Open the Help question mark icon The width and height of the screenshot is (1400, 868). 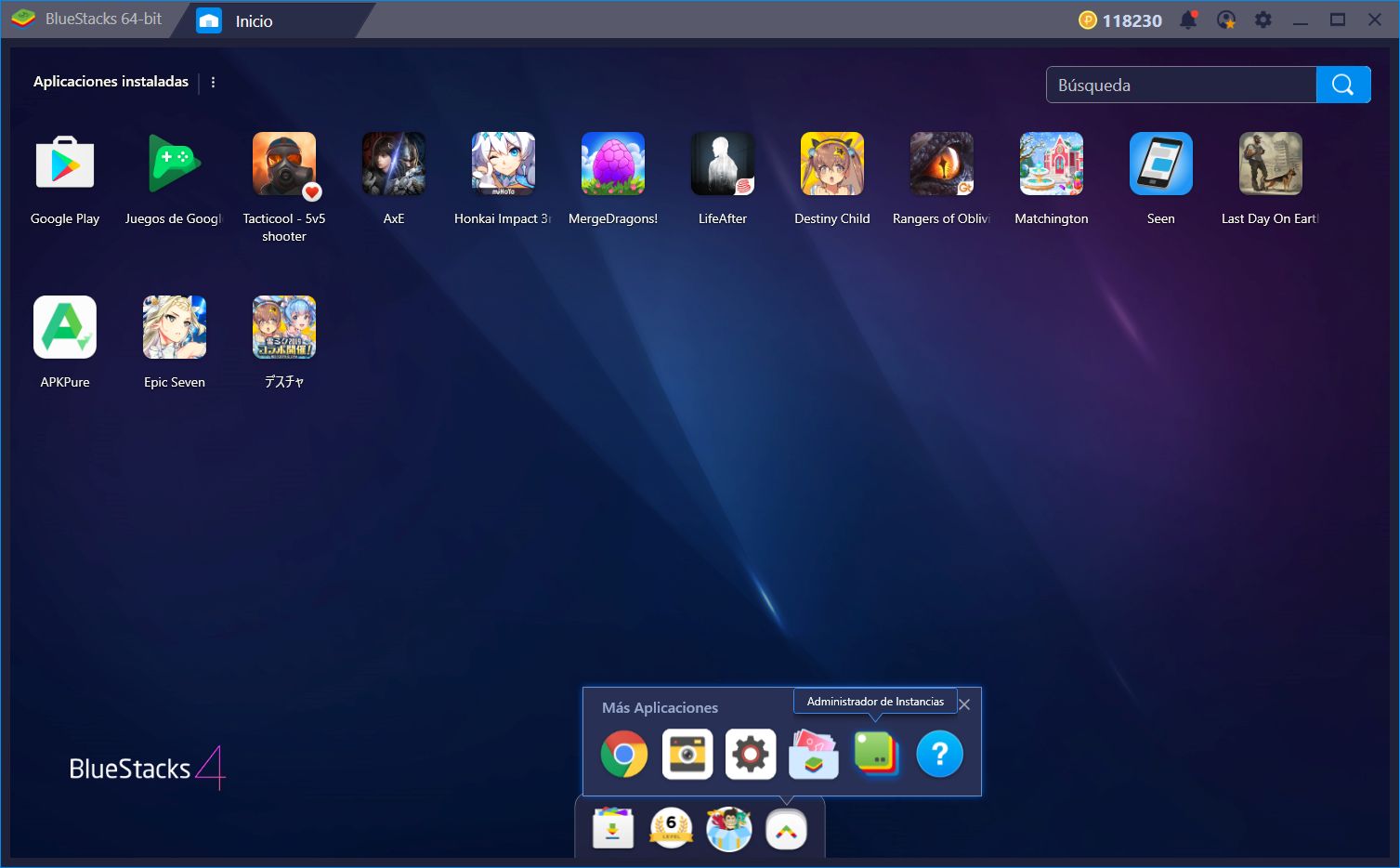click(939, 754)
